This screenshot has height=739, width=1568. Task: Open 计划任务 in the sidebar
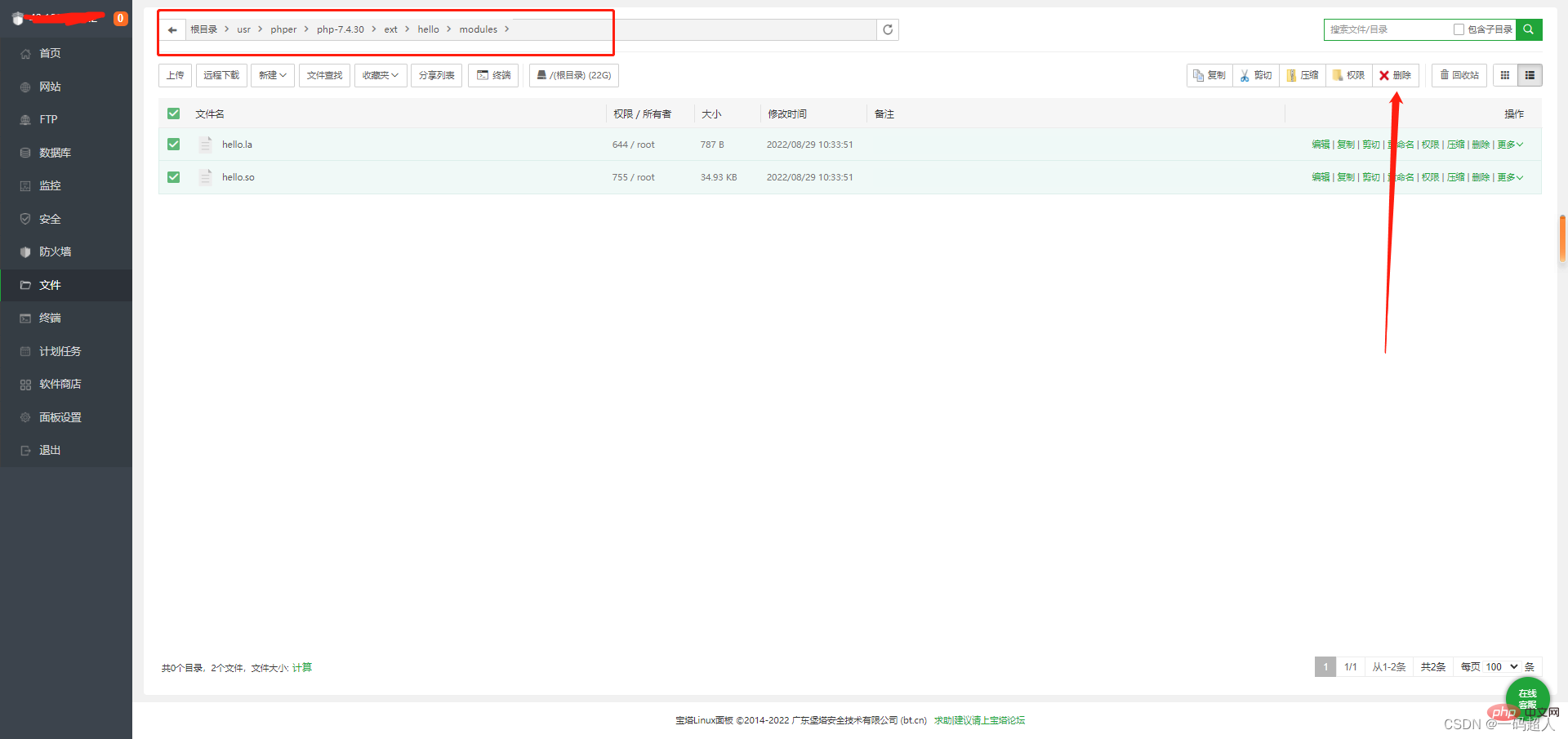pyautogui.click(x=66, y=351)
